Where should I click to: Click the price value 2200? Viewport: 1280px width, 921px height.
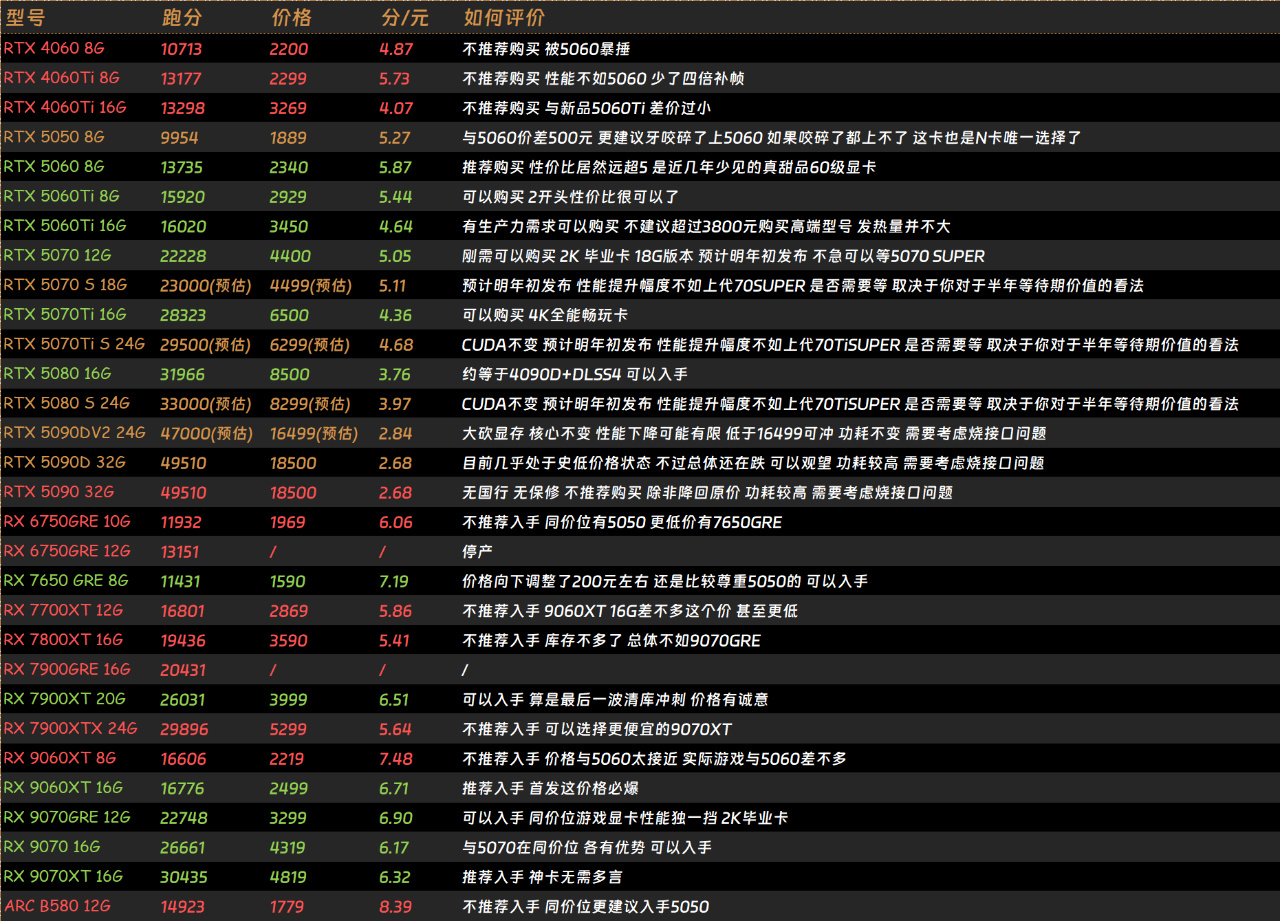coord(289,49)
